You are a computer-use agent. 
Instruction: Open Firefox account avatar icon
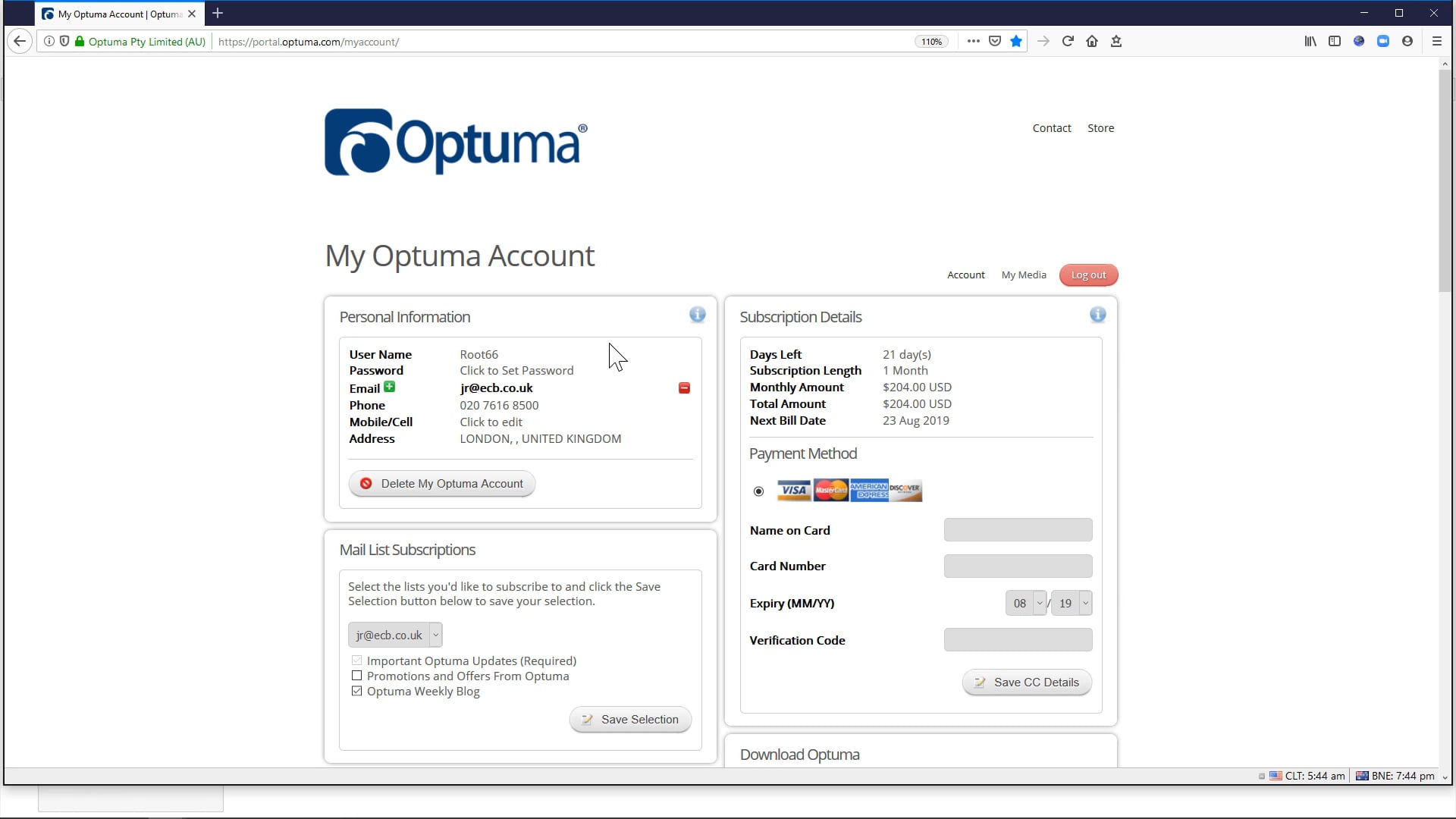[x=1407, y=42]
